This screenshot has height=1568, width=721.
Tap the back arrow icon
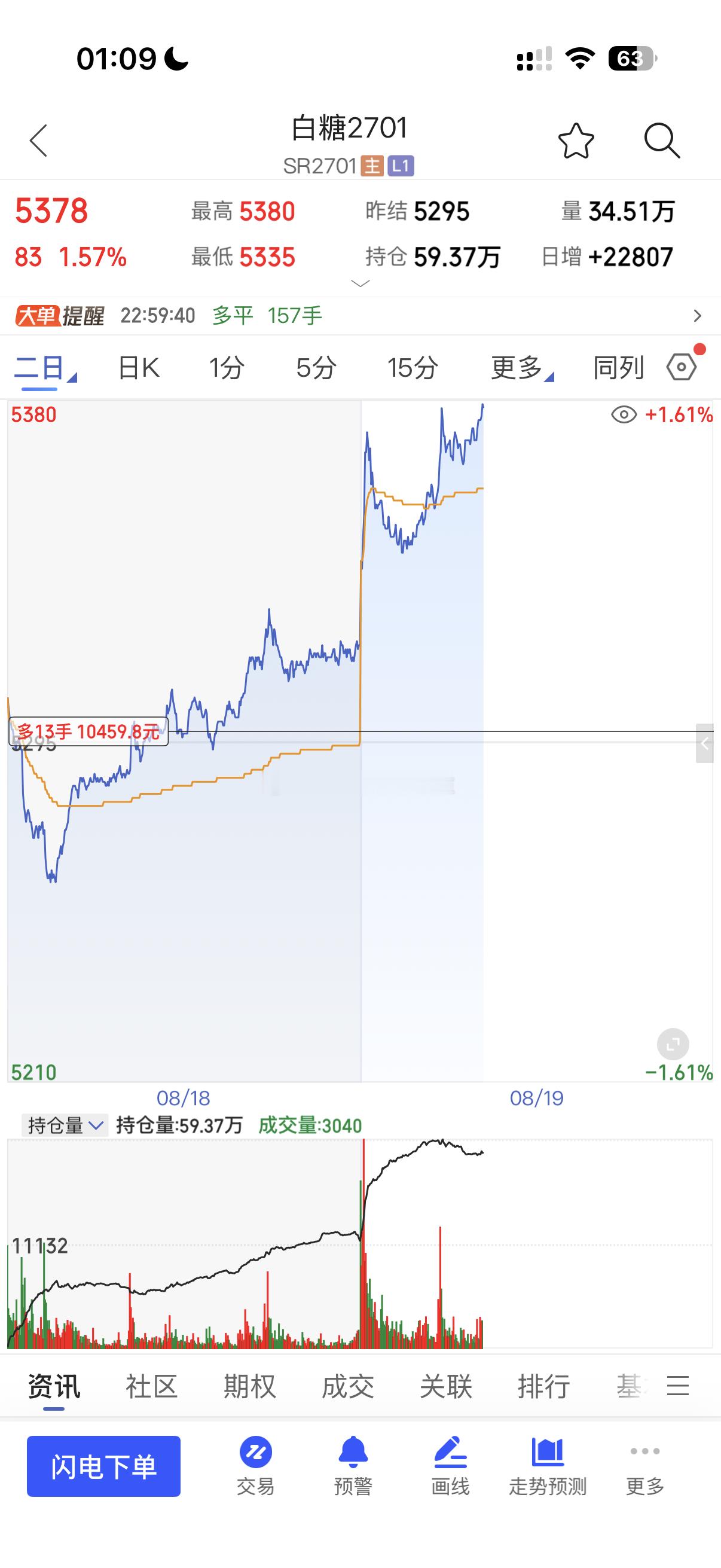point(38,141)
